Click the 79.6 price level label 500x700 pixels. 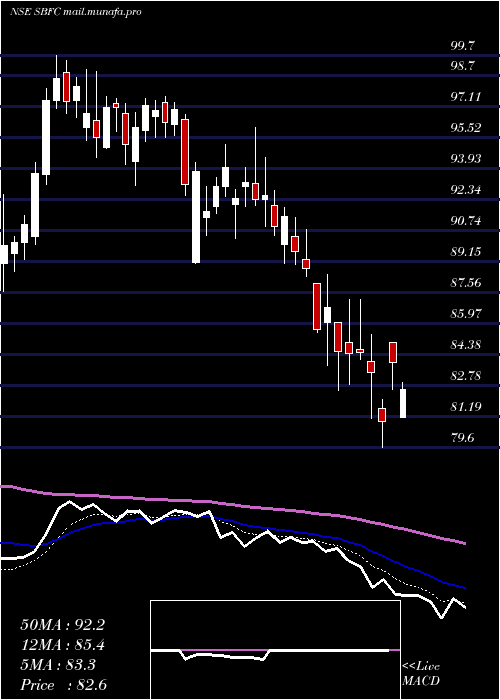click(462, 438)
